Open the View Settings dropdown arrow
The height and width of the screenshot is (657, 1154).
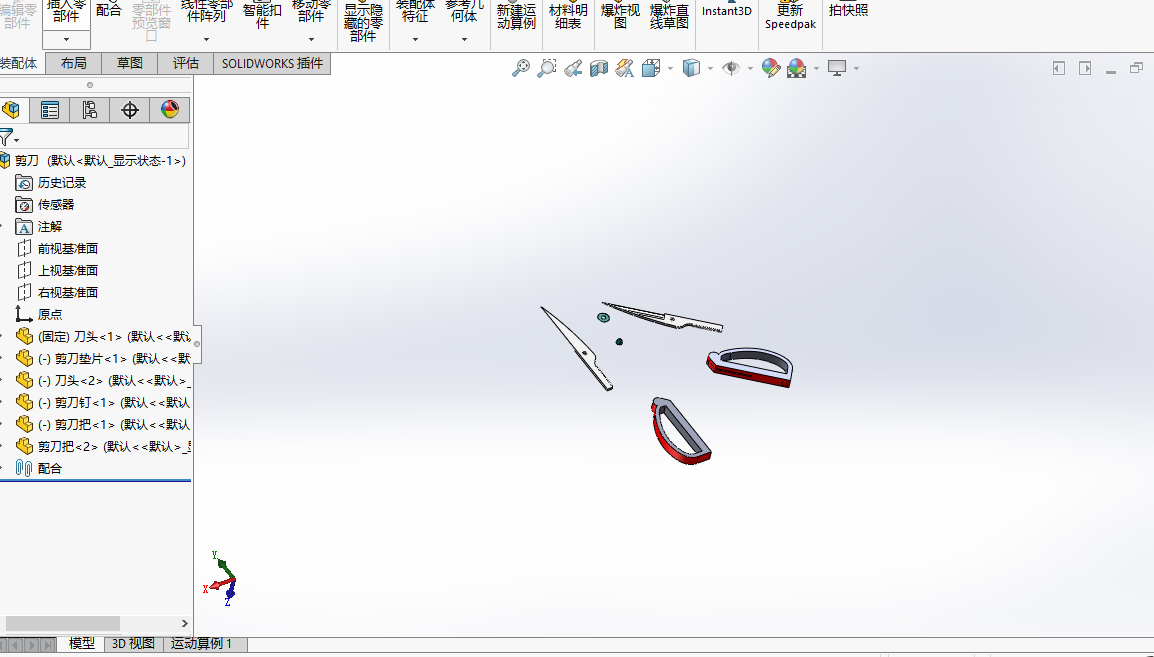[856, 68]
